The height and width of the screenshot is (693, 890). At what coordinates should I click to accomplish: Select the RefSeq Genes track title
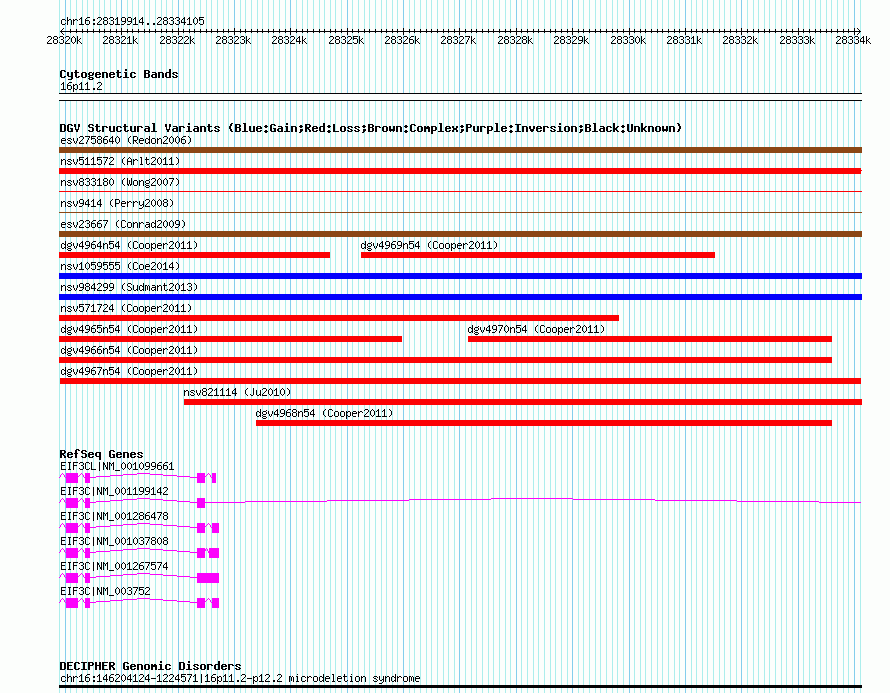[101, 454]
